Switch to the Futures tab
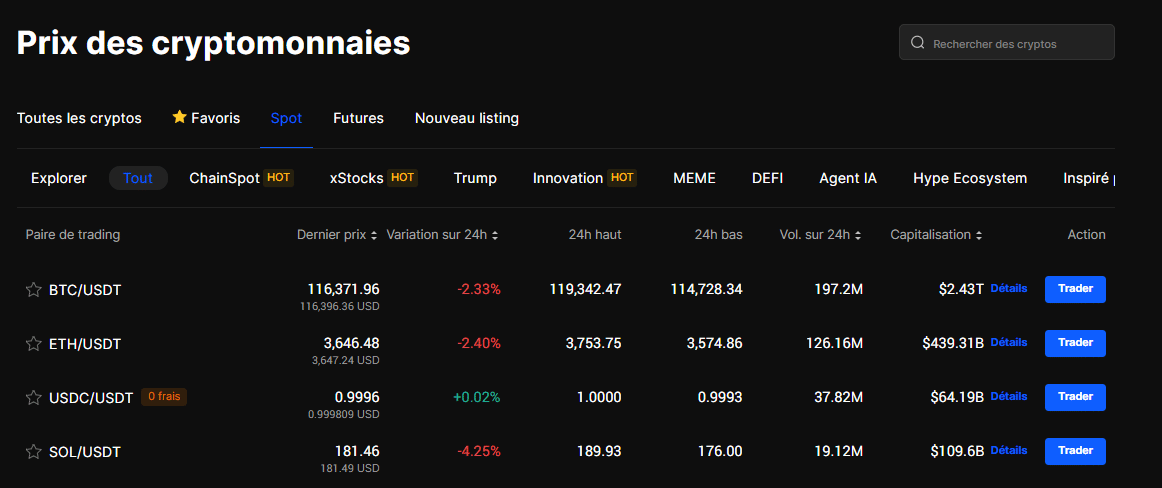The height and width of the screenshot is (488, 1162). coord(358,118)
